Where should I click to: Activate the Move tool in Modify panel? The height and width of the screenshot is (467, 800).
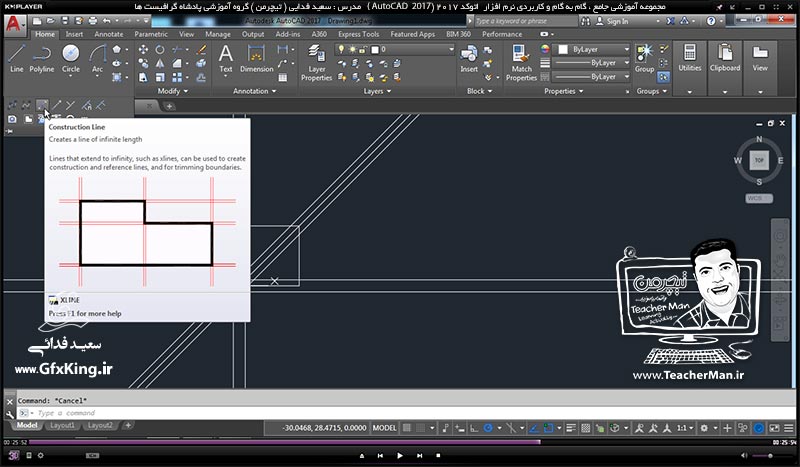pos(143,50)
